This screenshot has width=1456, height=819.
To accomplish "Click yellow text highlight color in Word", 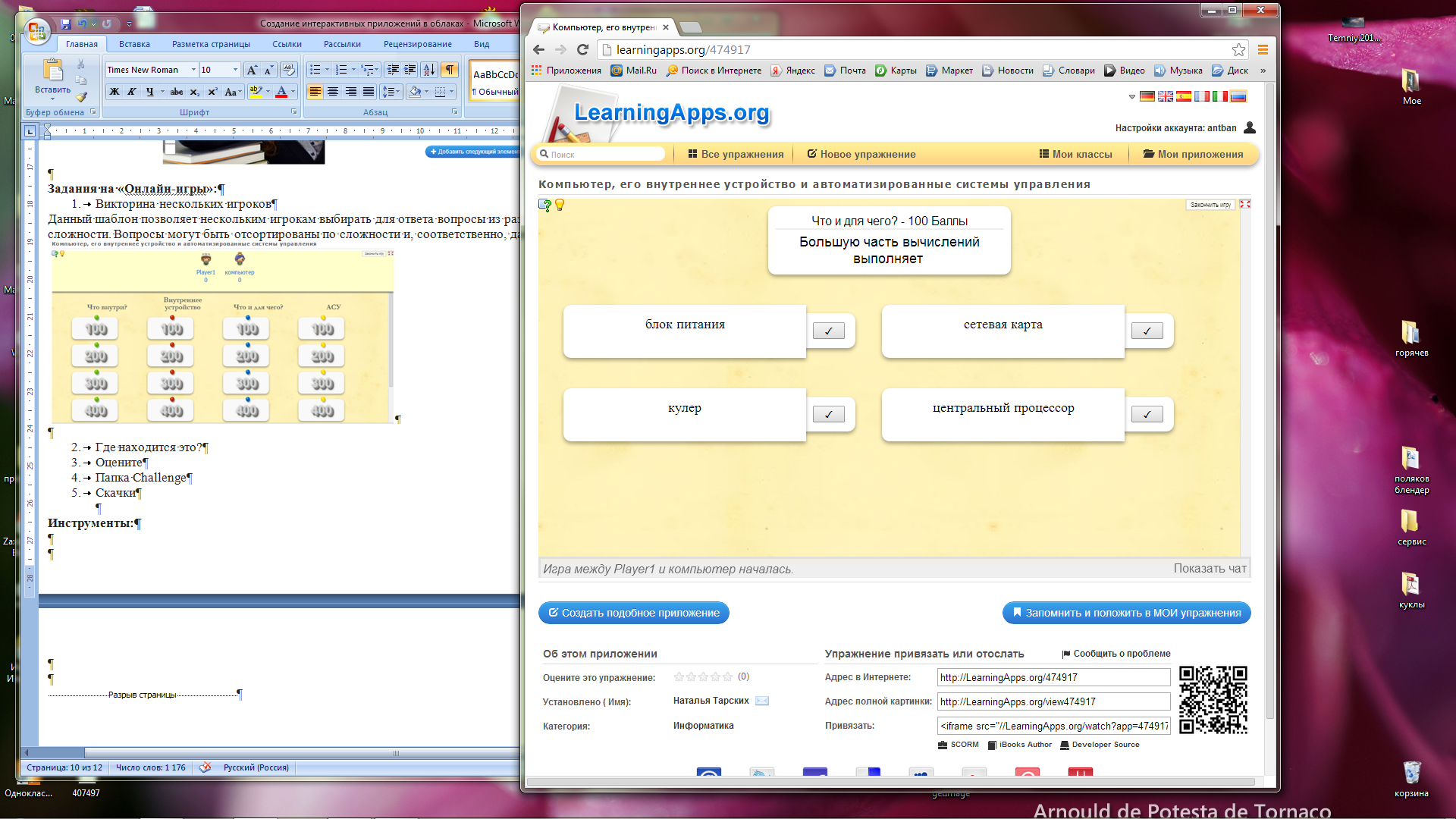I will click(x=256, y=92).
